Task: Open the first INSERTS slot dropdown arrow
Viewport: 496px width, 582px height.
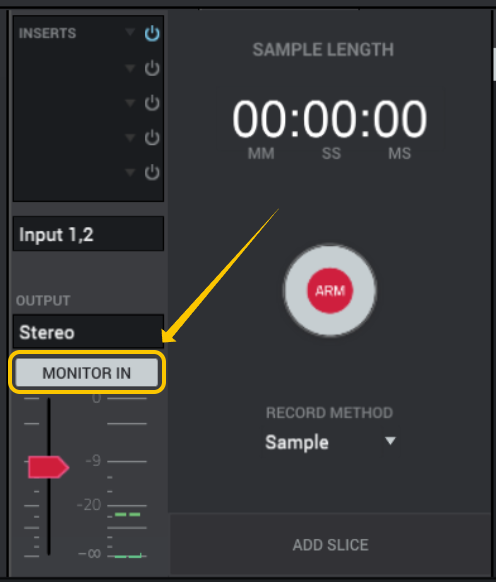Action: click(130, 32)
